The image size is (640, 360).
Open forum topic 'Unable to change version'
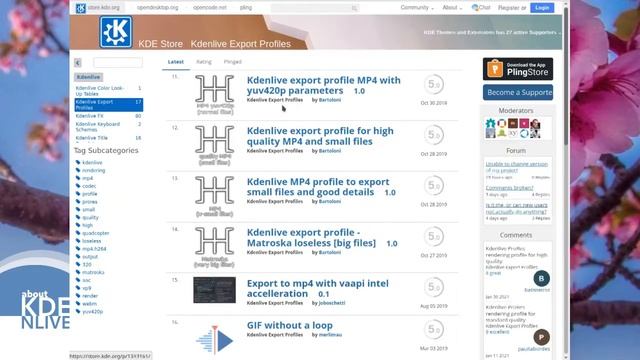coord(516,167)
